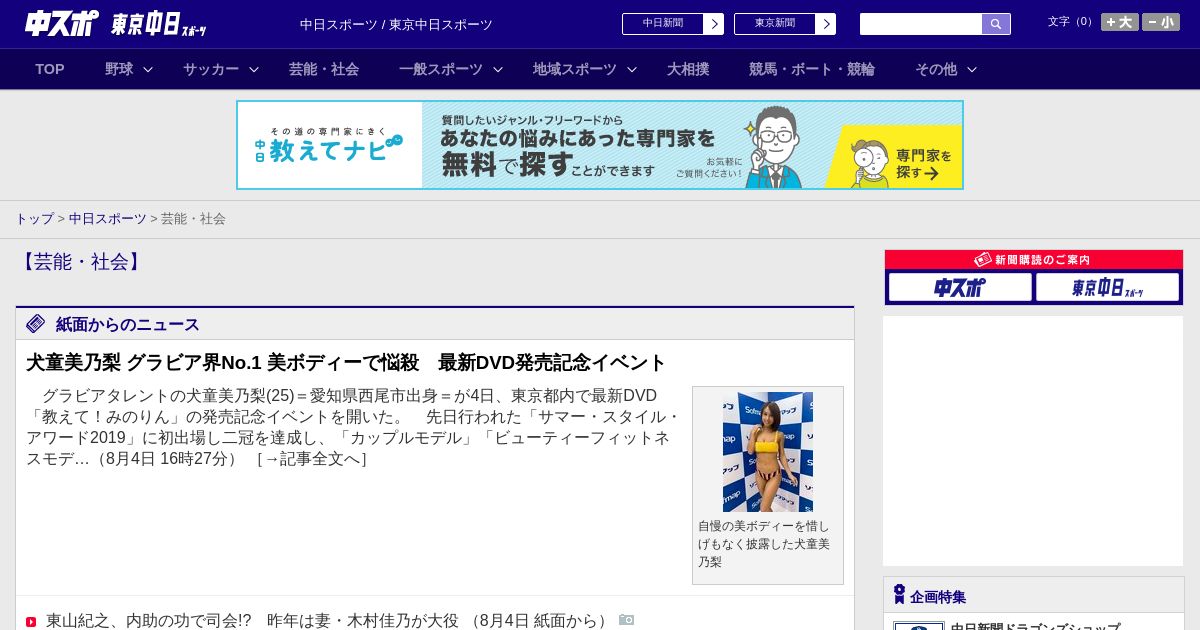
Task: Increase font size with 大 button
Action: click(1120, 22)
